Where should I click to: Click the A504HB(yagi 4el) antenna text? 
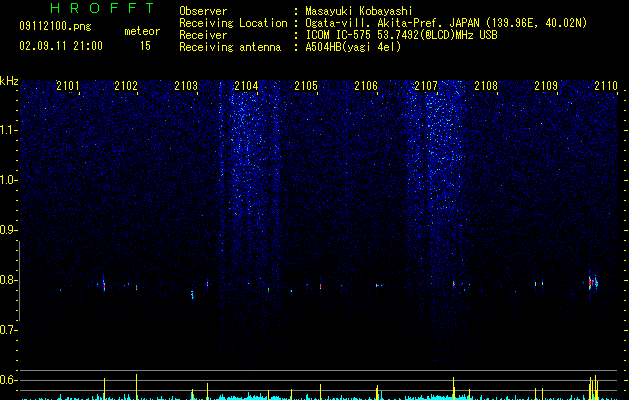point(353,47)
